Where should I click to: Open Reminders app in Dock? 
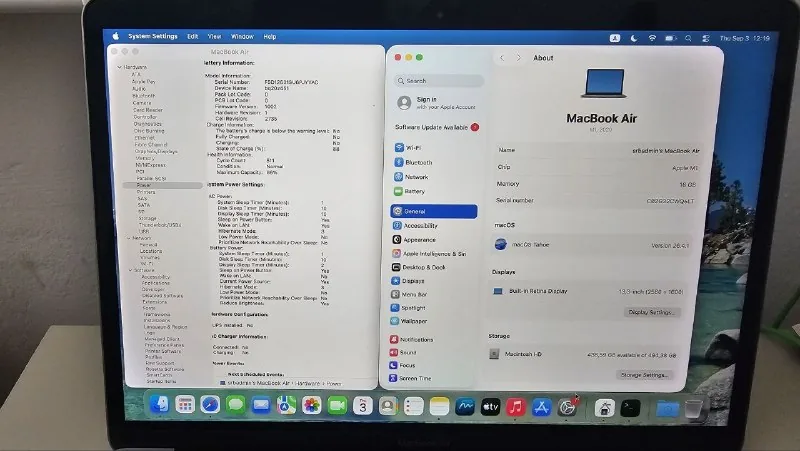413,407
